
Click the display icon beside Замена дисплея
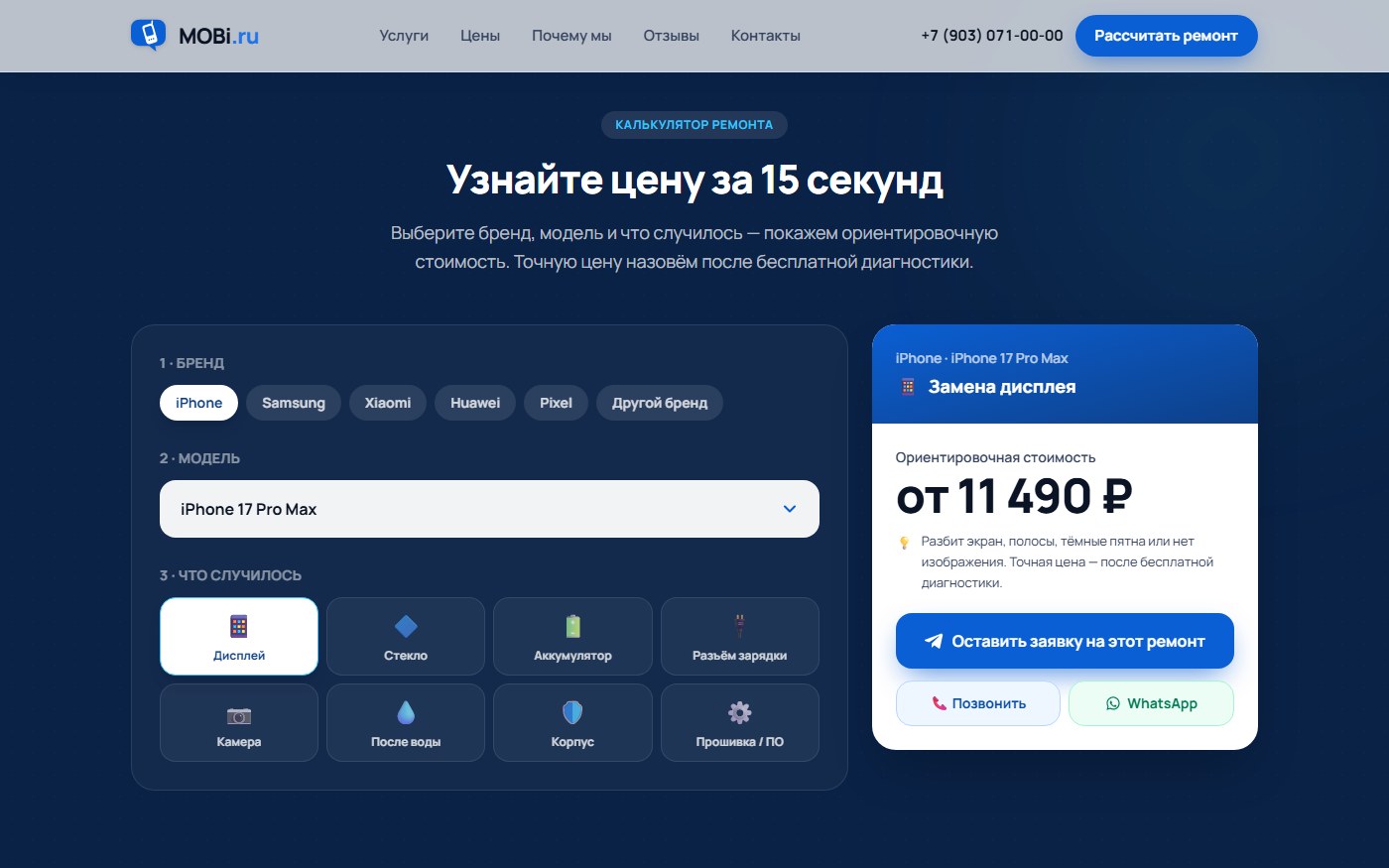click(908, 387)
